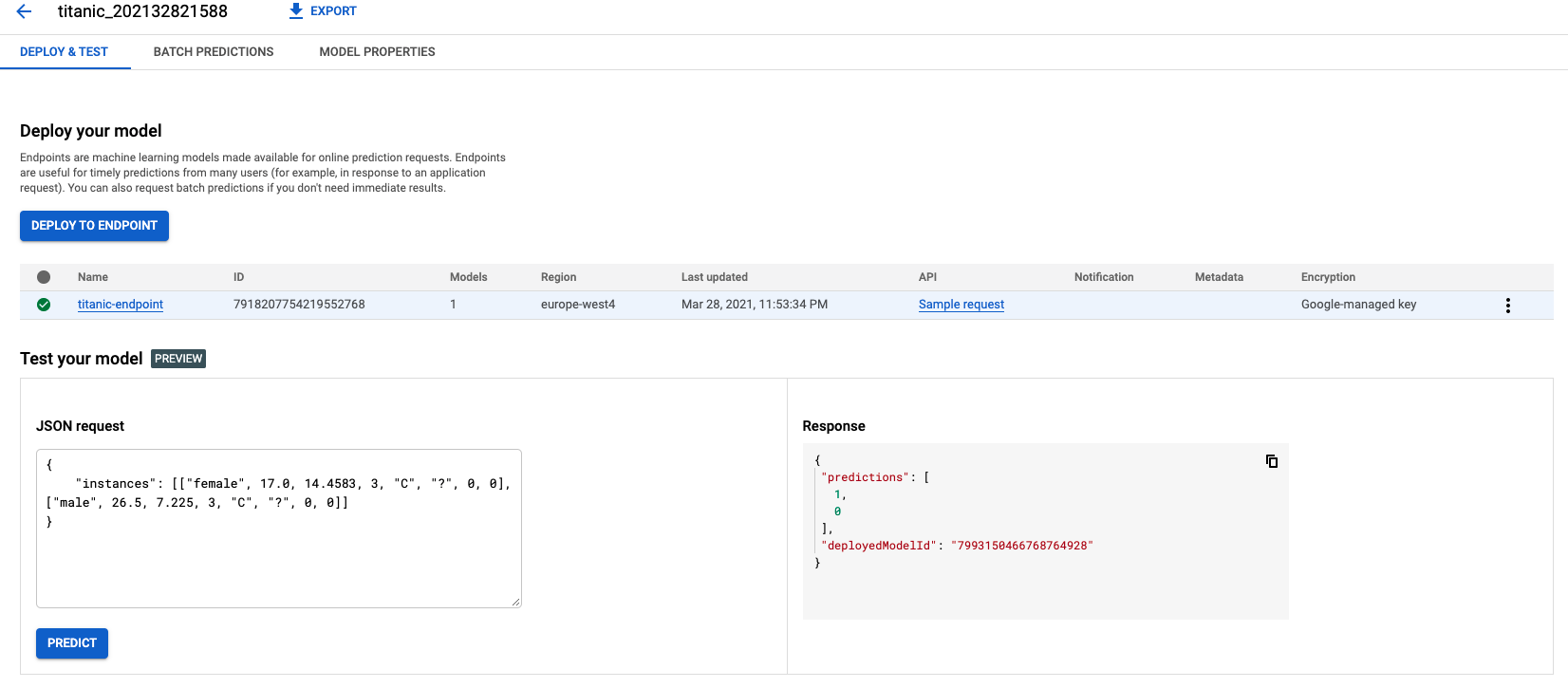Select the Deploy & Test tab
The width and height of the screenshot is (1568, 688).
click(64, 52)
